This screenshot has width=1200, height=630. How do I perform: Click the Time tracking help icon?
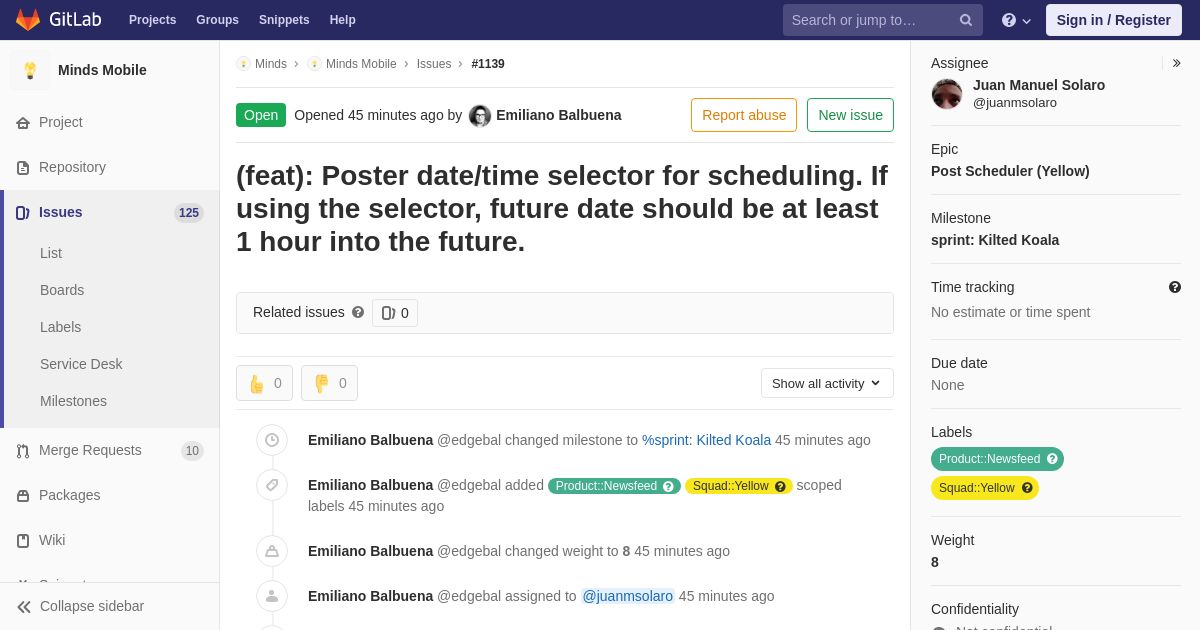tap(1175, 287)
